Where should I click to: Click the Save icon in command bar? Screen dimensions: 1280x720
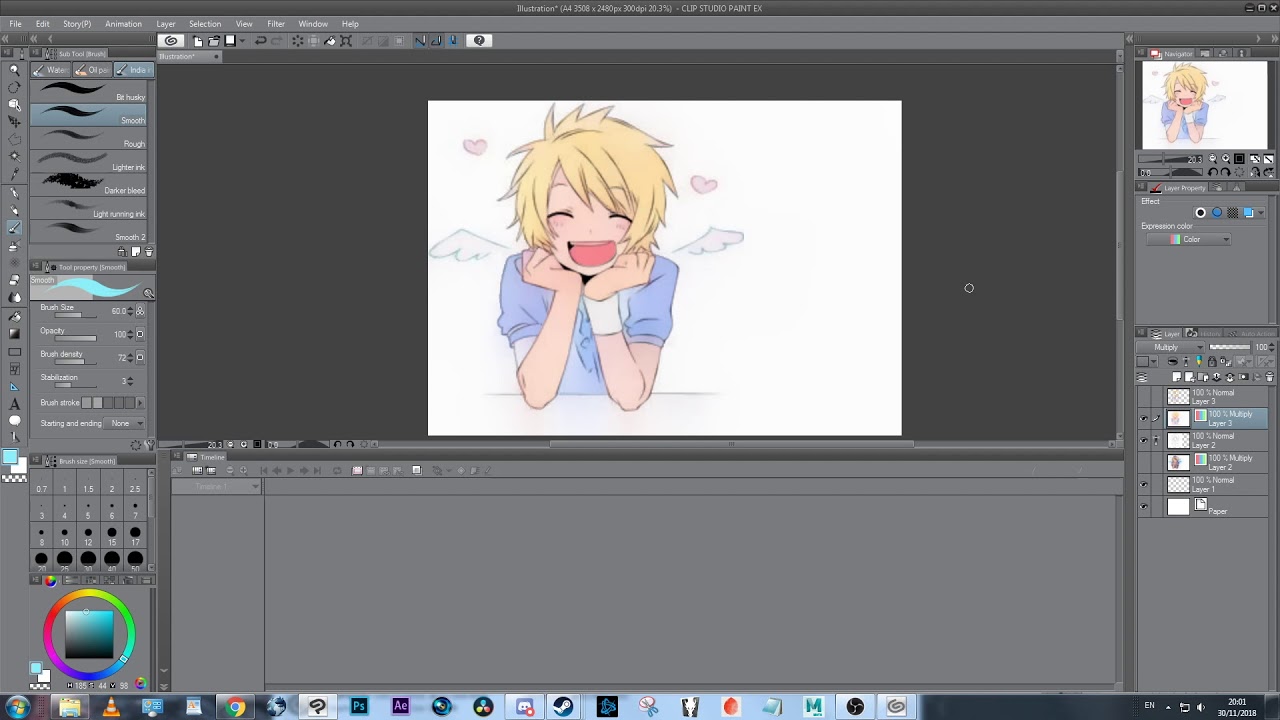point(229,41)
